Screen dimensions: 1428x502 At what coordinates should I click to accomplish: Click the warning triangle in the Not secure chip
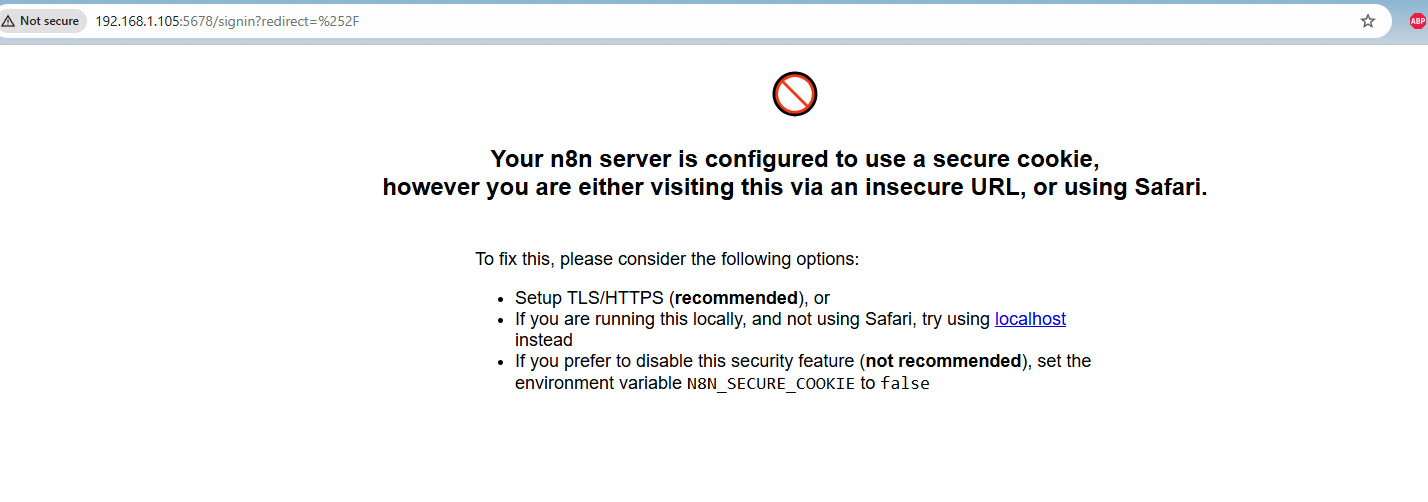[x=9, y=21]
